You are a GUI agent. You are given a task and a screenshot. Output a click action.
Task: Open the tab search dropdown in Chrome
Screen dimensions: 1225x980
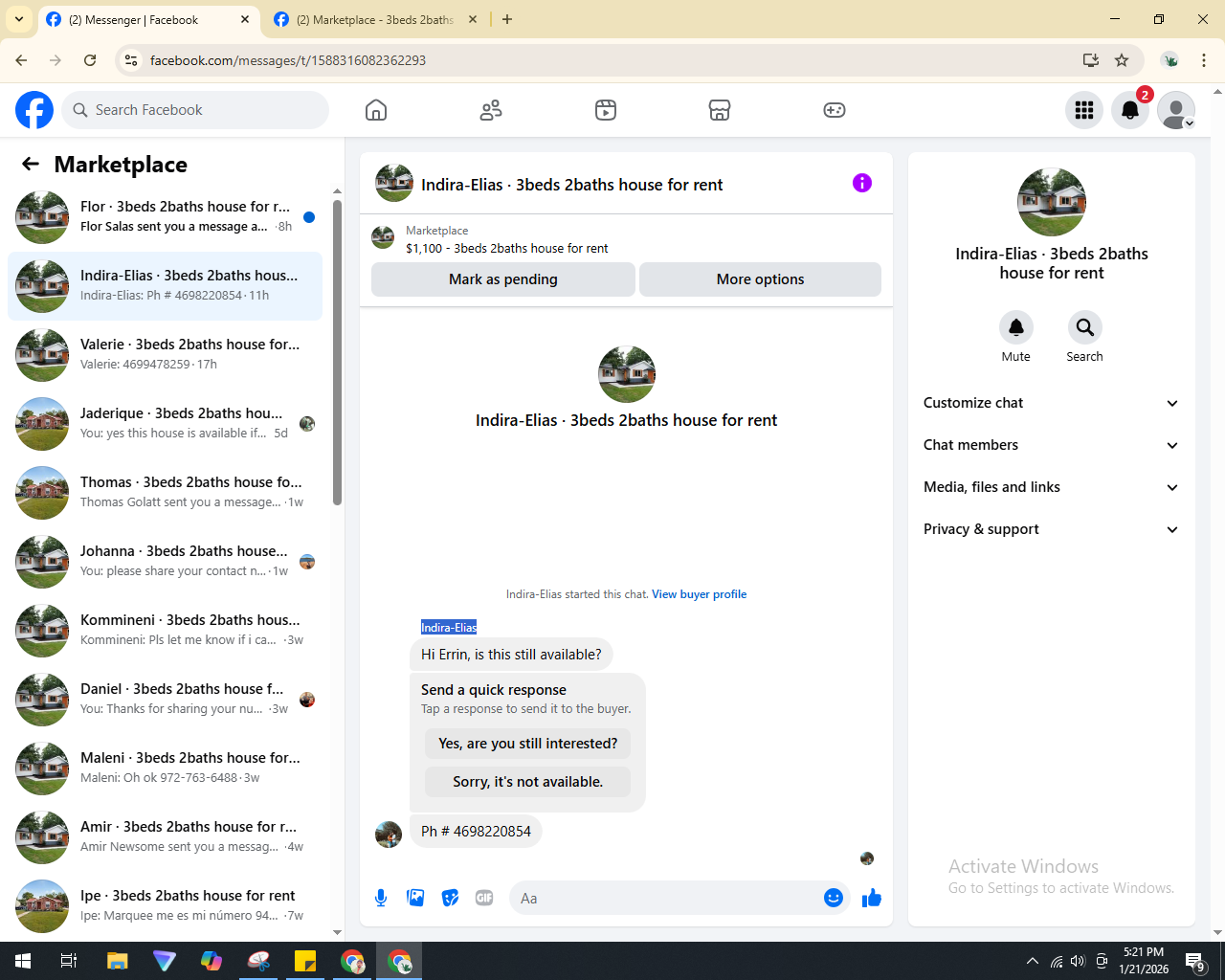tap(19, 19)
